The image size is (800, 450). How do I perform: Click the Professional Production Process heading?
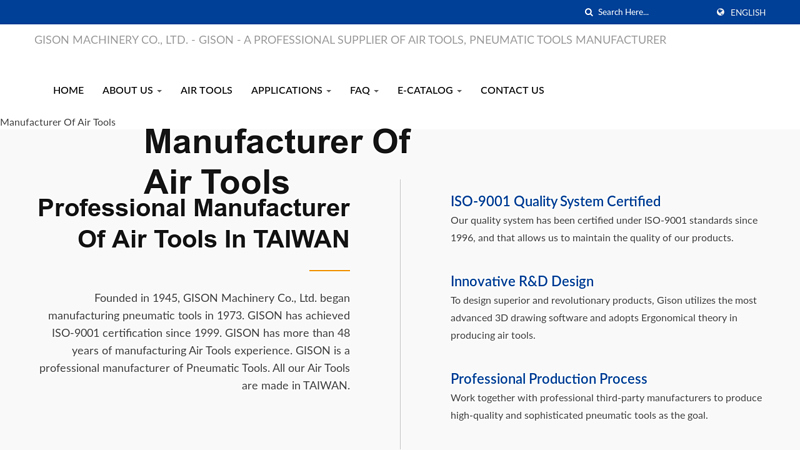click(548, 379)
